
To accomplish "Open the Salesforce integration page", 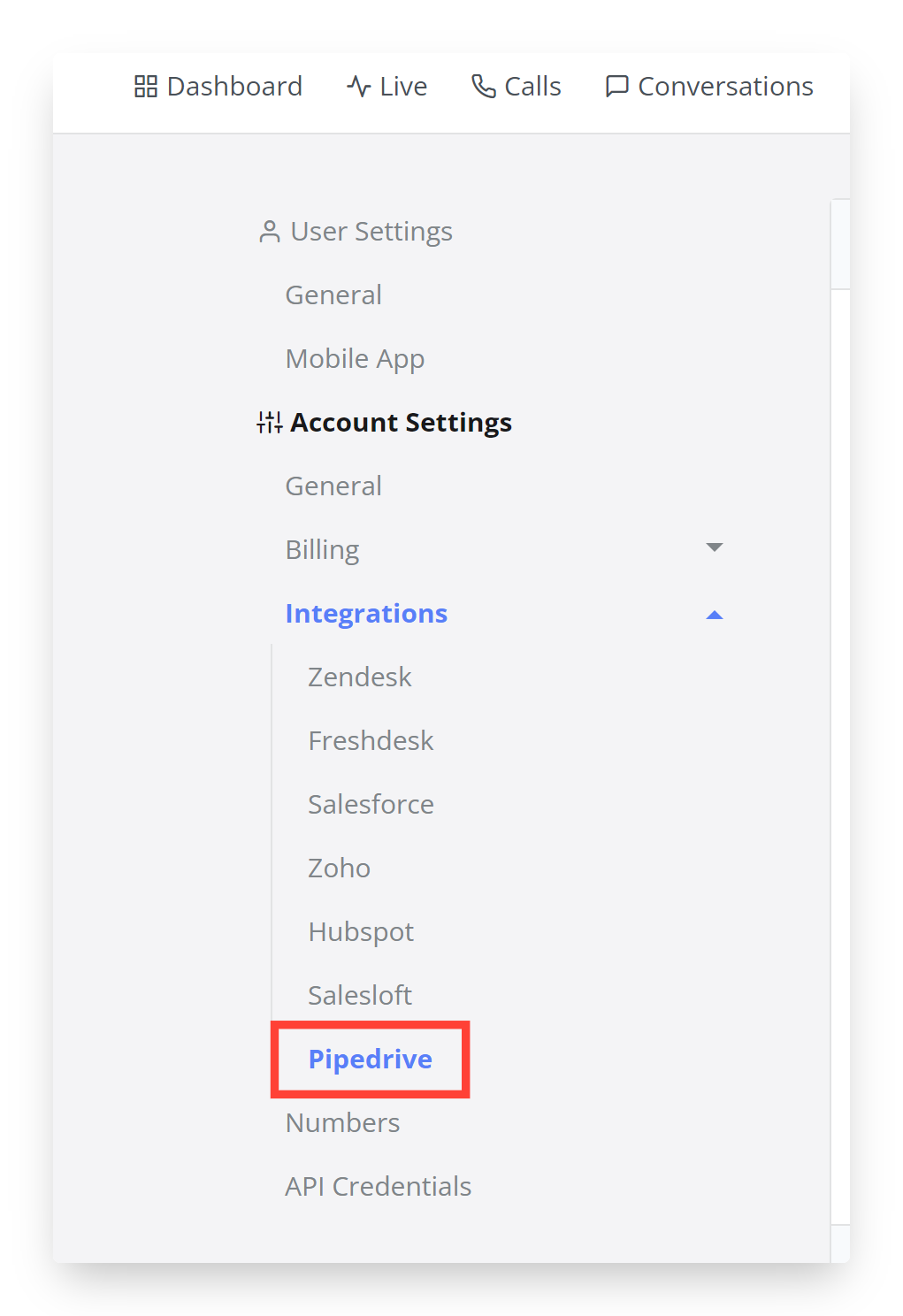I will click(371, 804).
